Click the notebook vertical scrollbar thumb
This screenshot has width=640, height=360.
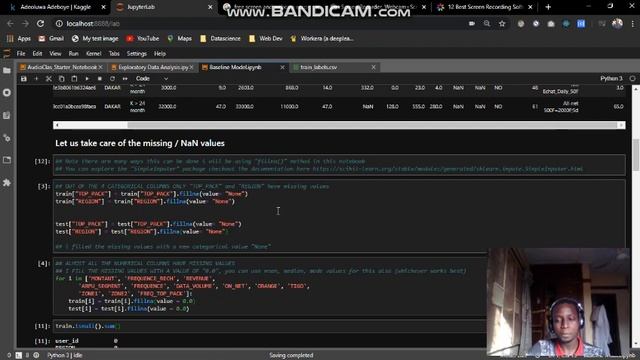point(636,155)
